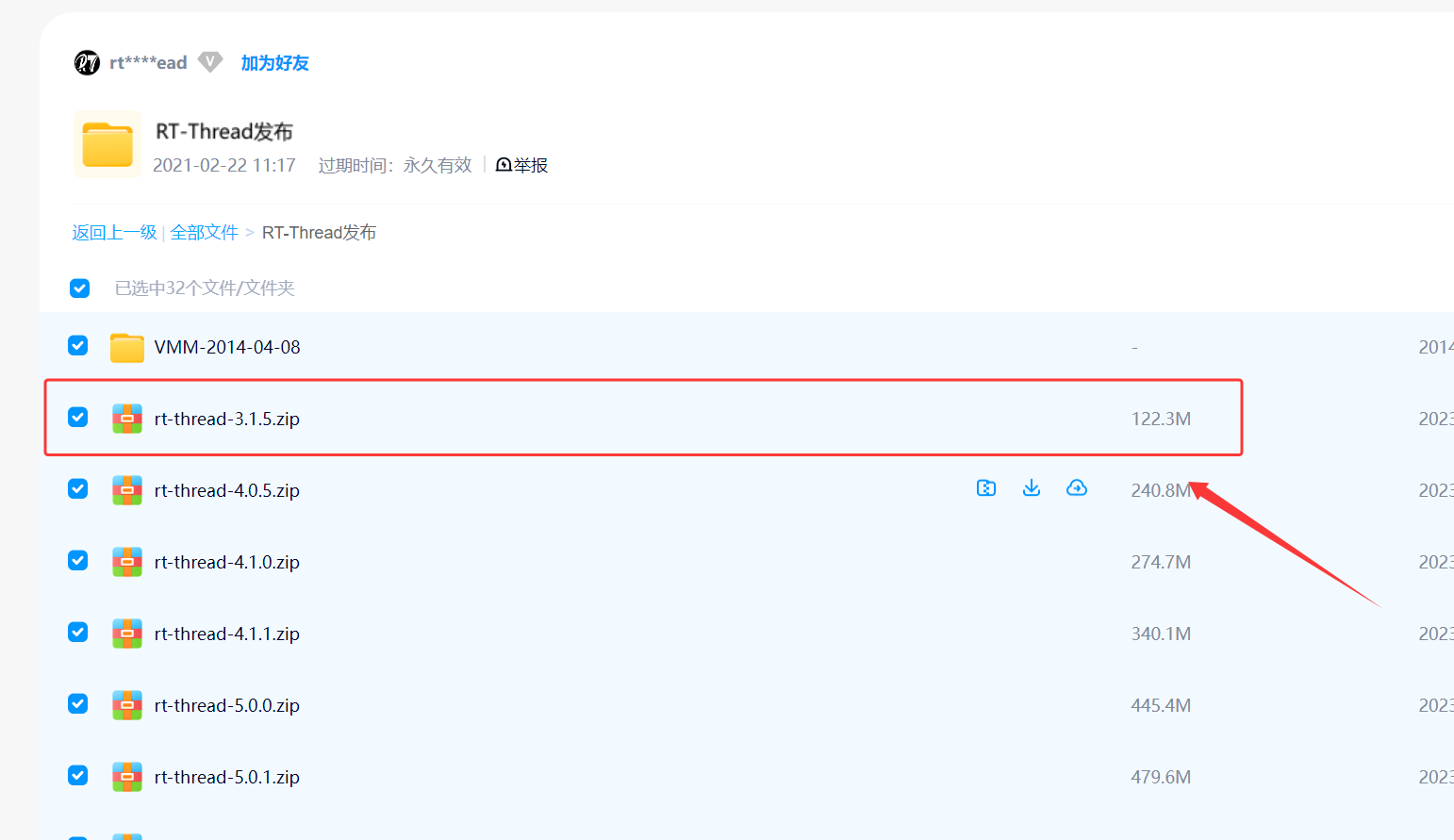Click the rt-thread-3.1.5.zip archive icon

126,419
